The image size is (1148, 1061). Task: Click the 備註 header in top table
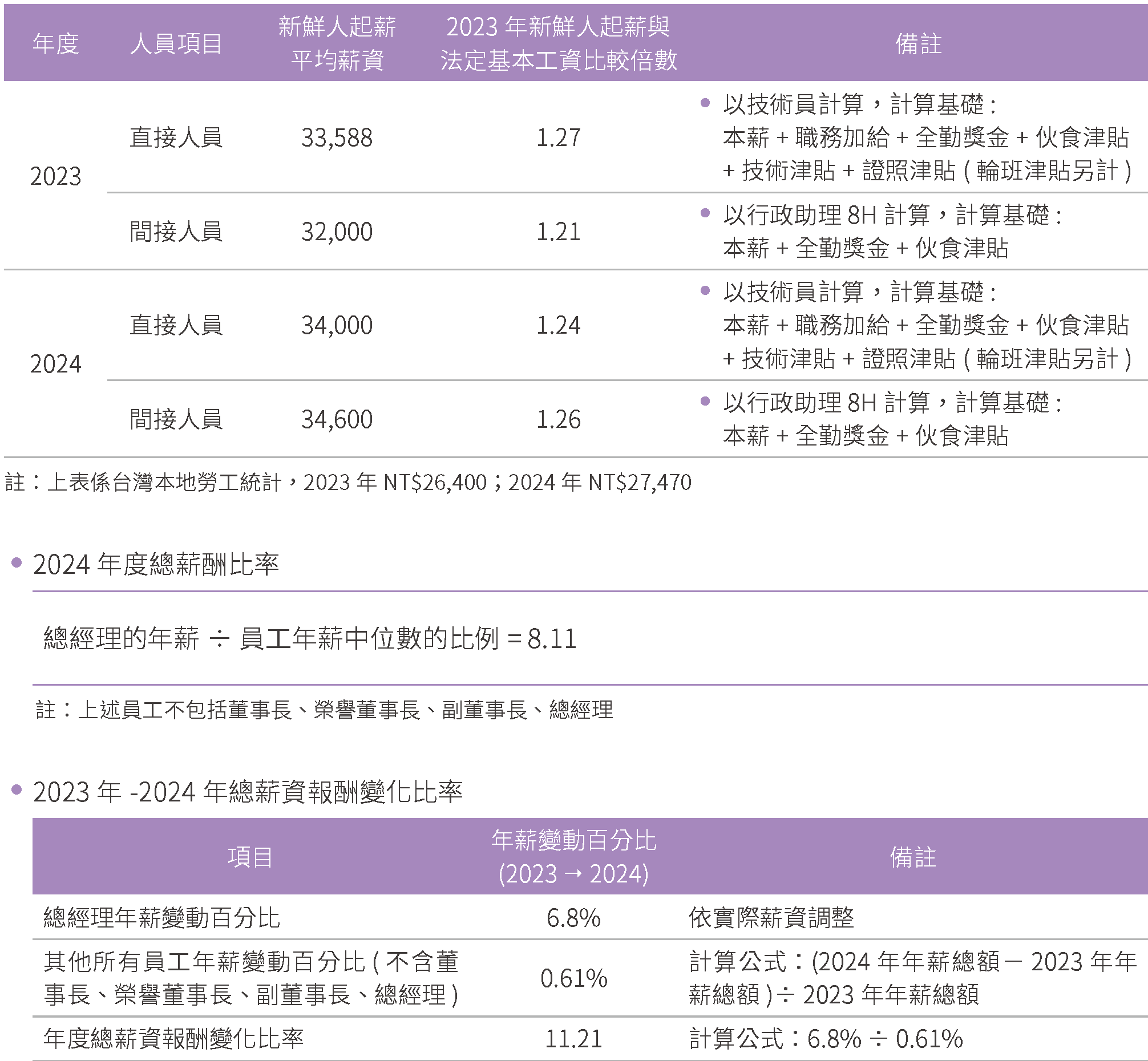tap(918, 43)
